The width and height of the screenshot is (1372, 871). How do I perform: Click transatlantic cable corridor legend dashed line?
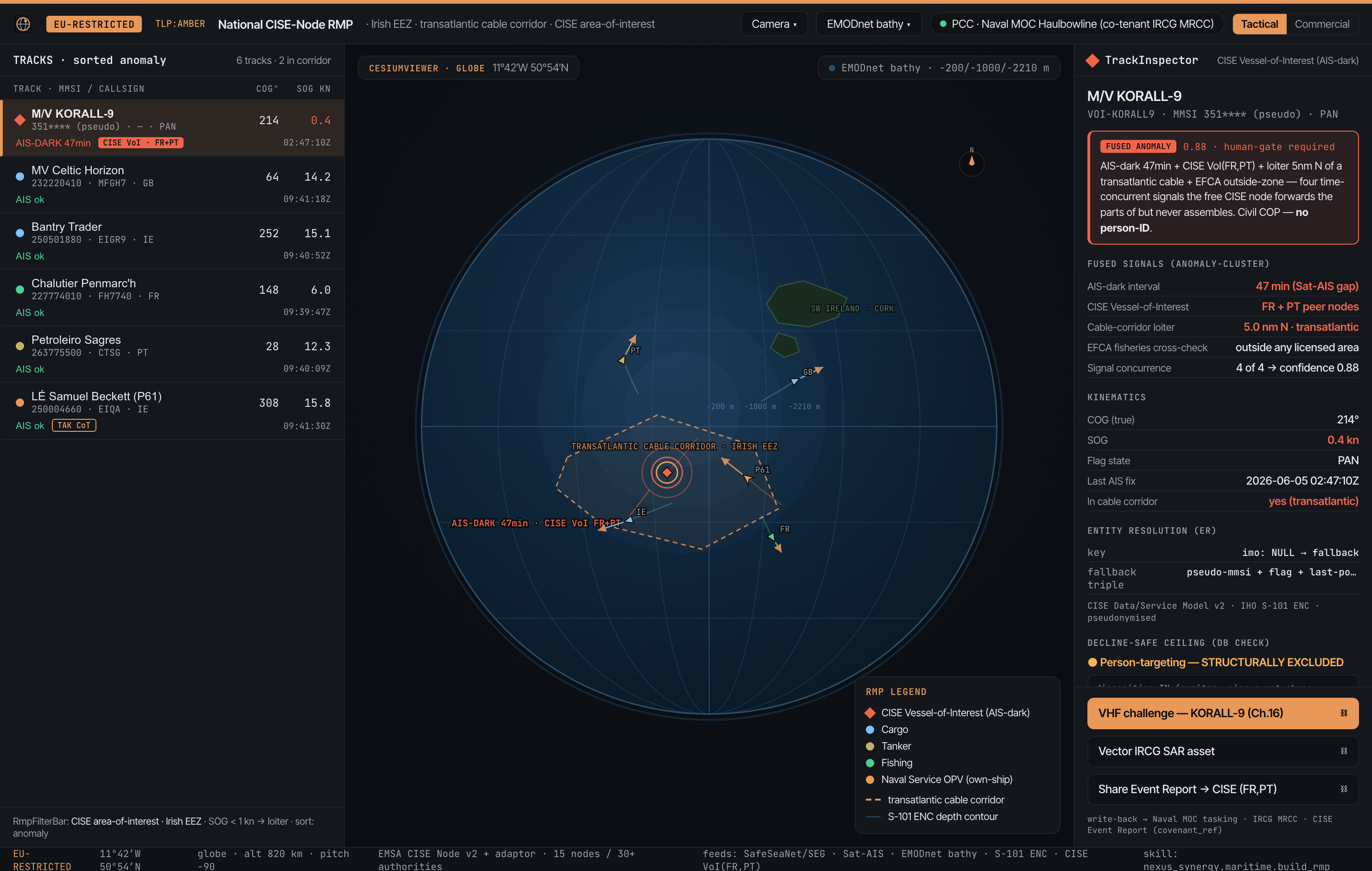873,800
